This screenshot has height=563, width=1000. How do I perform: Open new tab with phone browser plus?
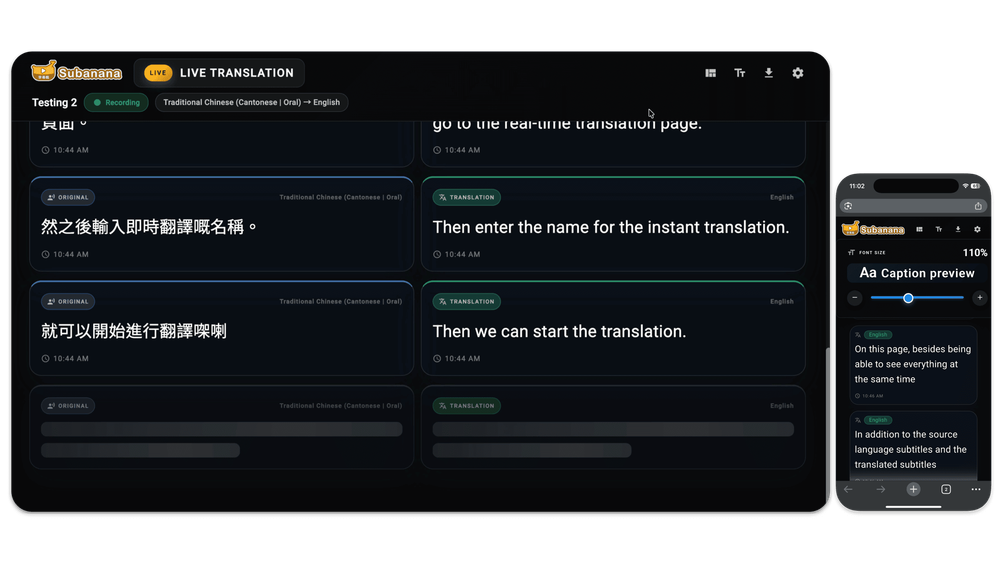[x=913, y=489]
